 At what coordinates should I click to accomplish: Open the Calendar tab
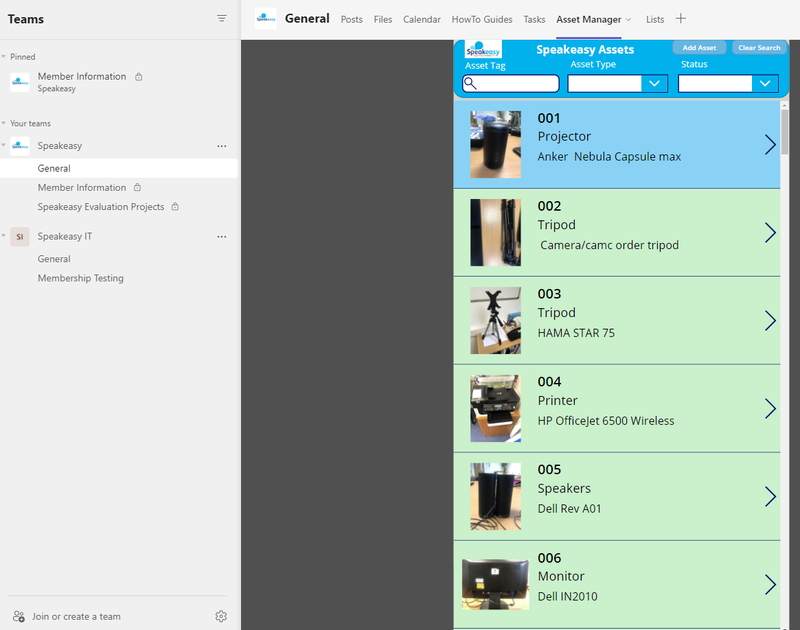[421, 19]
